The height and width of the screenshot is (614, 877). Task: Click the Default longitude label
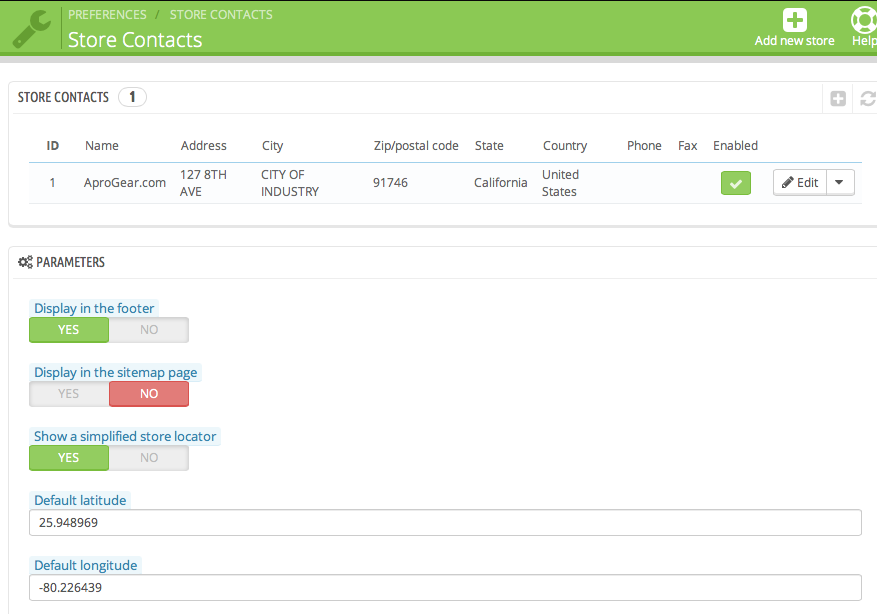(x=86, y=565)
